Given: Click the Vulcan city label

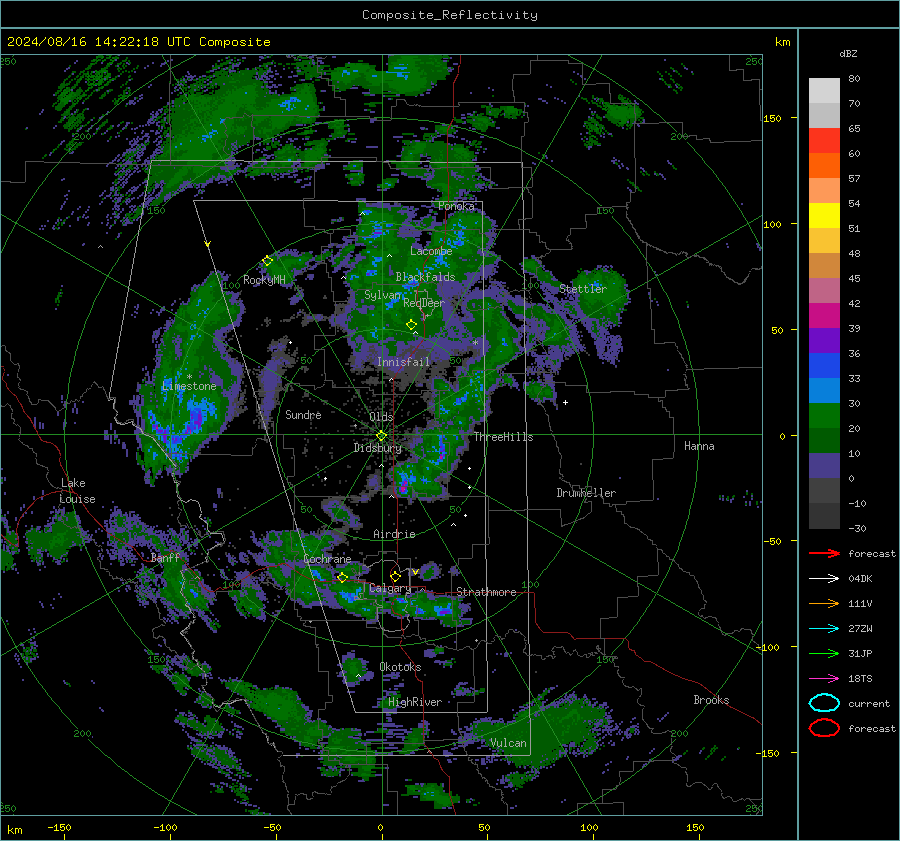Looking at the screenshot, I should 508,743.
